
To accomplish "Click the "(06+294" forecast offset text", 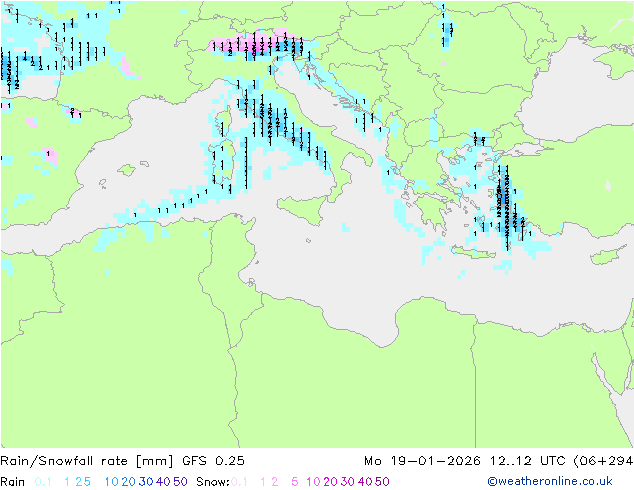I will point(603,461).
